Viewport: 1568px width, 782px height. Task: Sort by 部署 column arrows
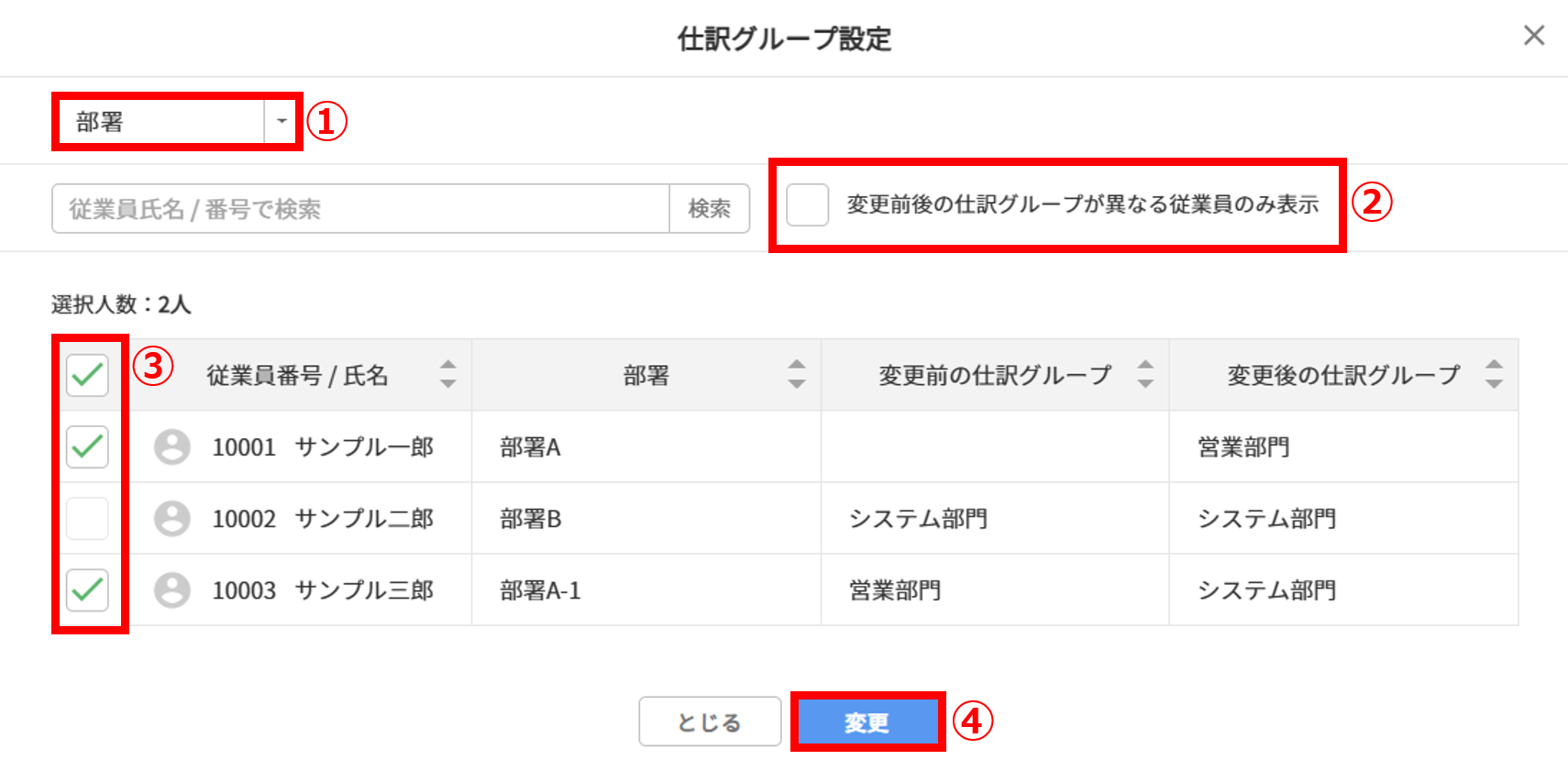pos(796,374)
